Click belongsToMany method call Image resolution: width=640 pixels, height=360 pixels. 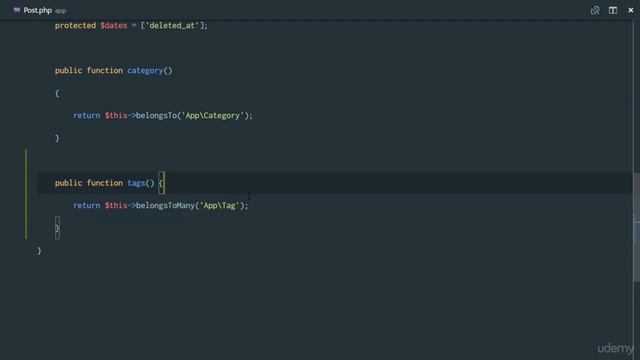coord(165,205)
